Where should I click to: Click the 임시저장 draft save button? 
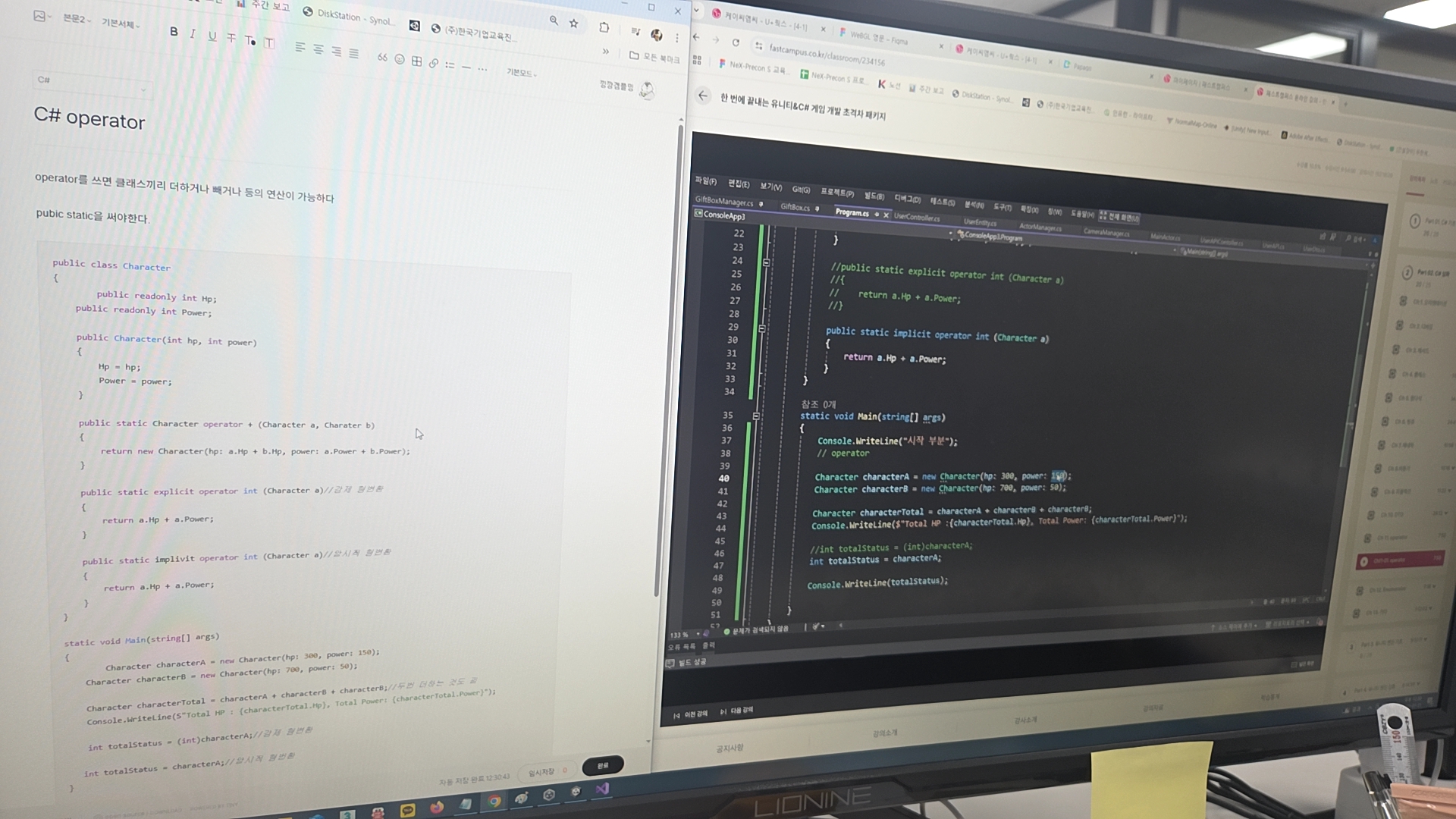(541, 772)
